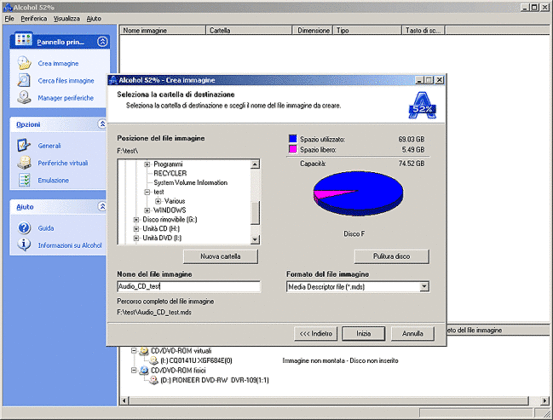Click the CD/DVD-ROM virtuali group icon

tap(144, 351)
